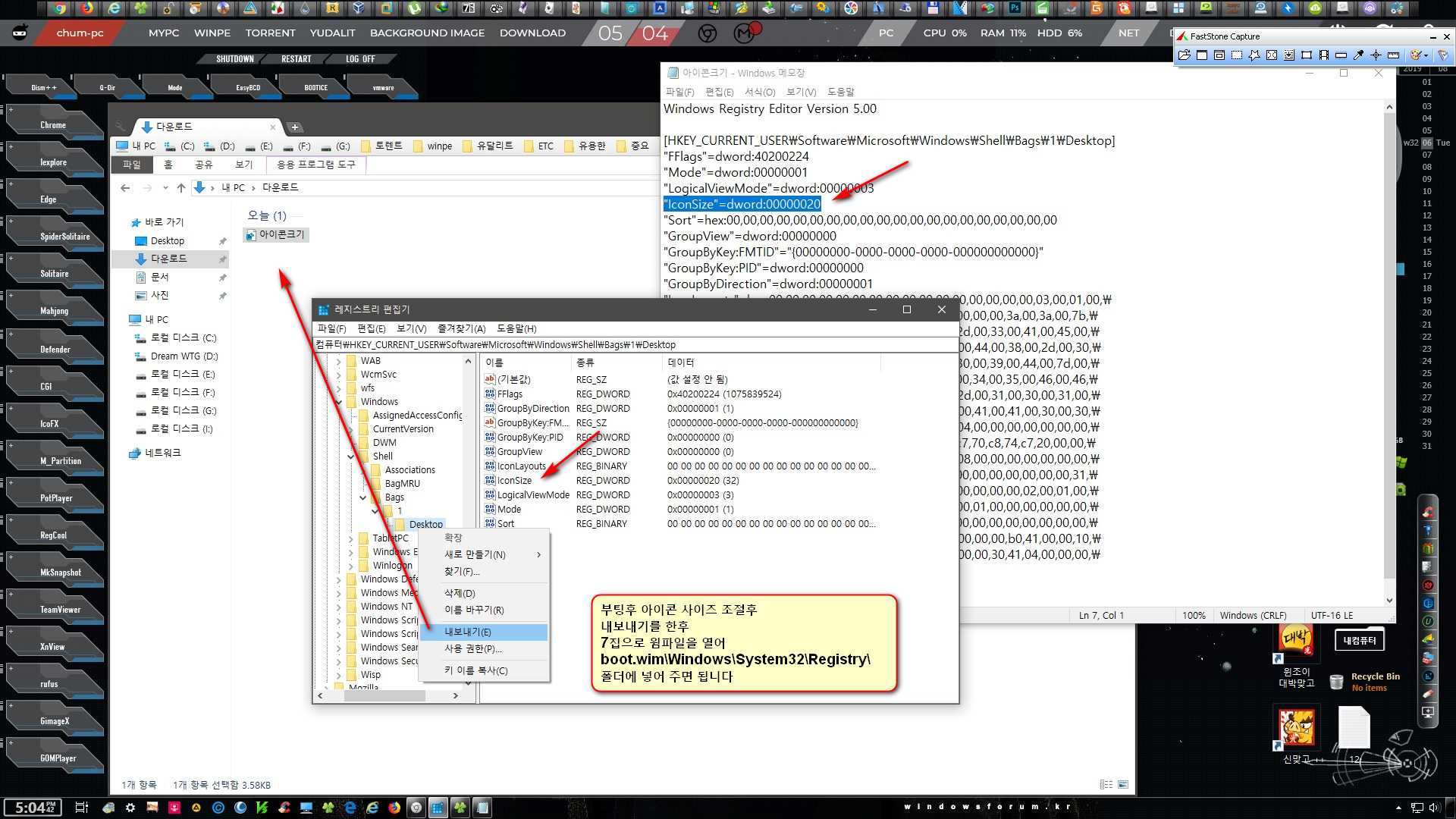Click the Registry Editor address path bar
Image resolution: width=1456 pixels, height=819 pixels.
[636, 345]
